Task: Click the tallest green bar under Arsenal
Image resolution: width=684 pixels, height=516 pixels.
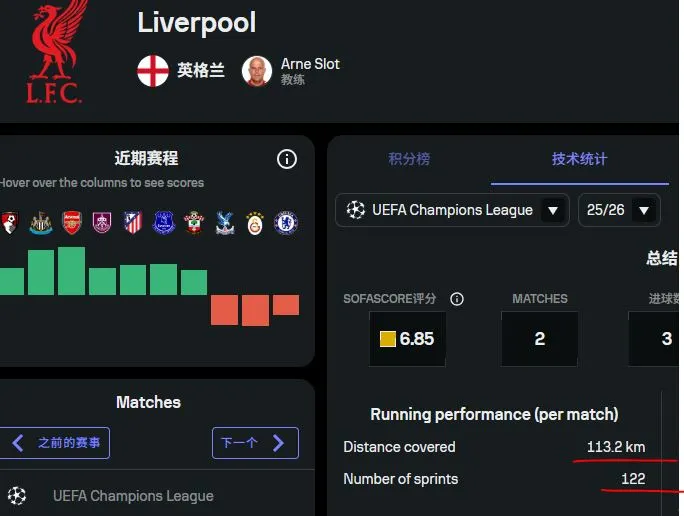Action: click(x=71, y=271)
